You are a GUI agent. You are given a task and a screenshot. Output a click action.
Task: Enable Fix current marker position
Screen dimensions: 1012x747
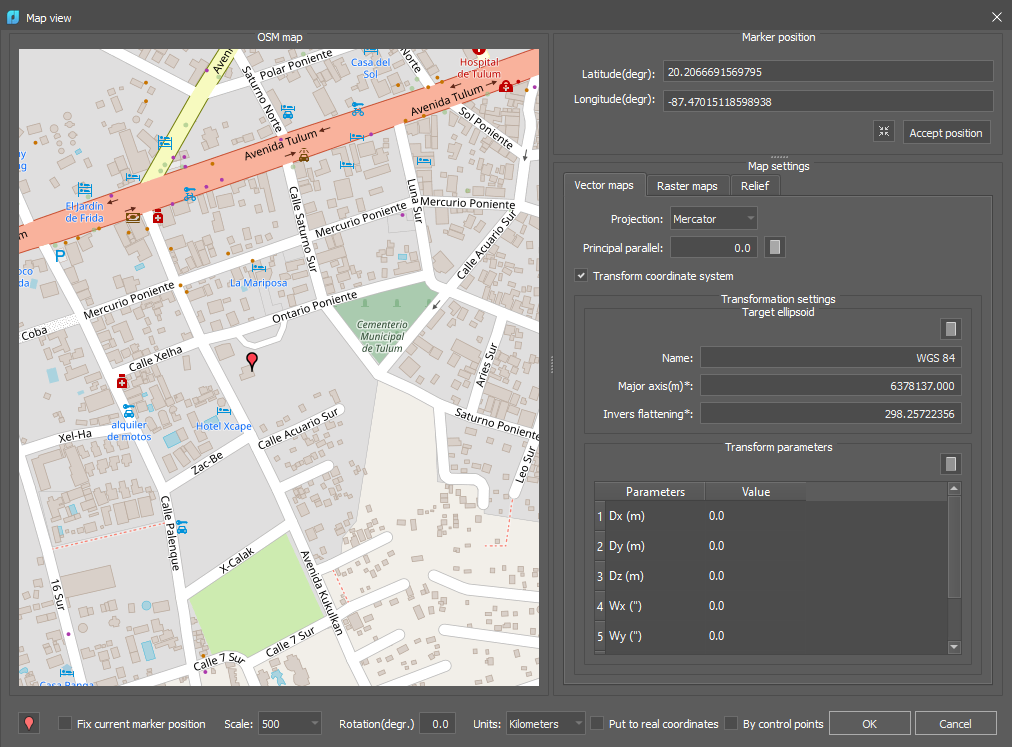click(63, 723)
